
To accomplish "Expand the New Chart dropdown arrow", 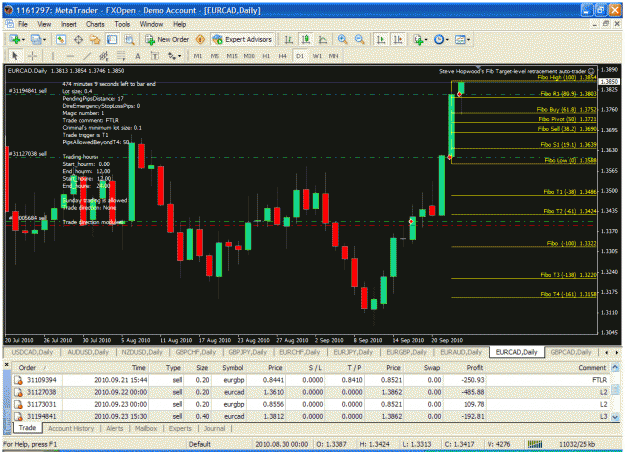I will [23, 40].
